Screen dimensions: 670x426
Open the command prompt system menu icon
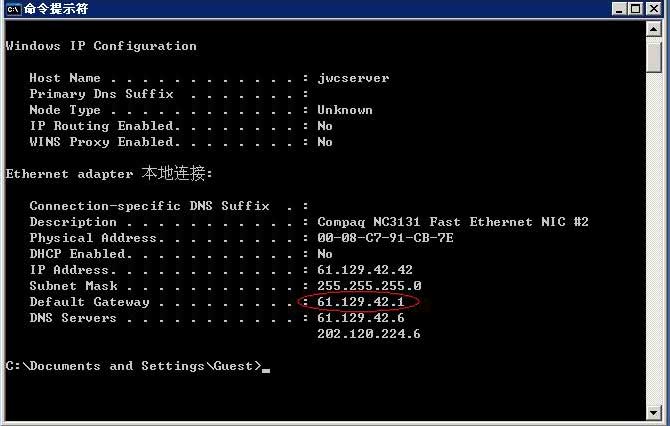point(12,9)
